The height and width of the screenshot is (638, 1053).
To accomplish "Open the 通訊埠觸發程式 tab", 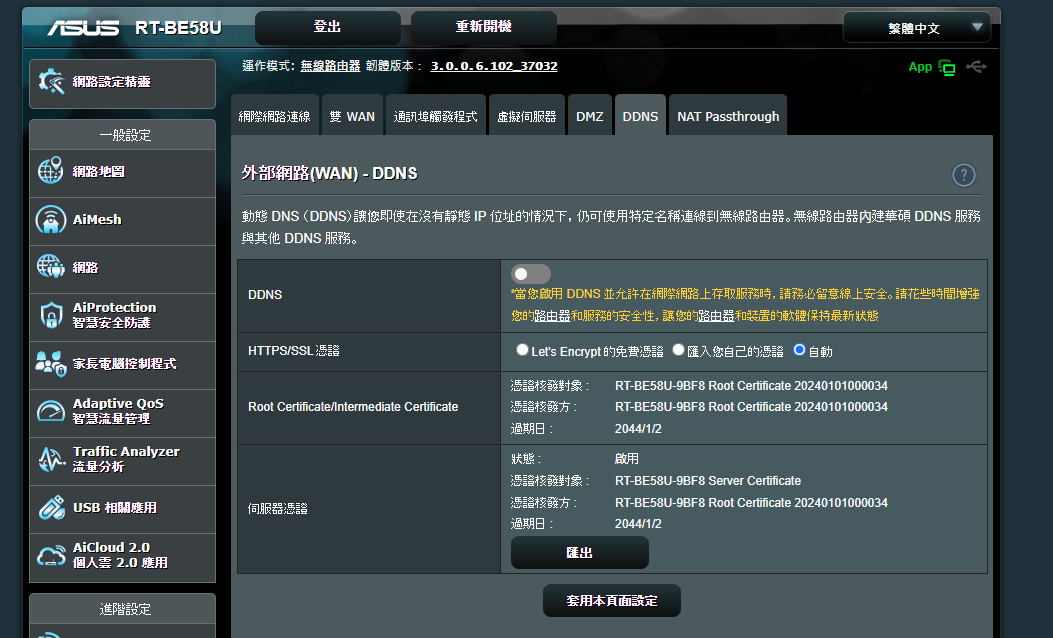I will pos(436,116).
